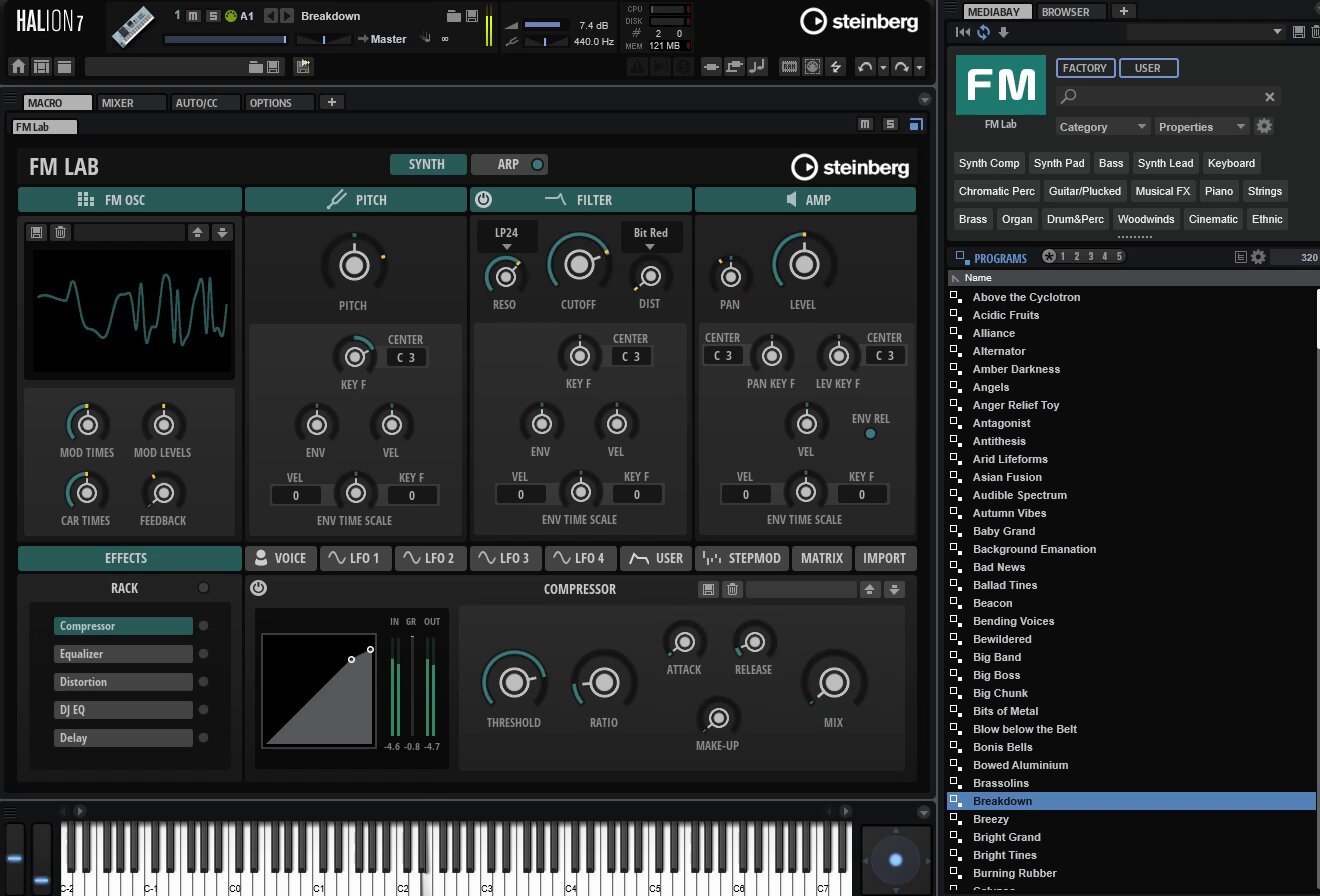This screenshot has height=896, width=1320.
Task: Load a program via folder icon beside Breakdown
Action: tap(455, 16)
